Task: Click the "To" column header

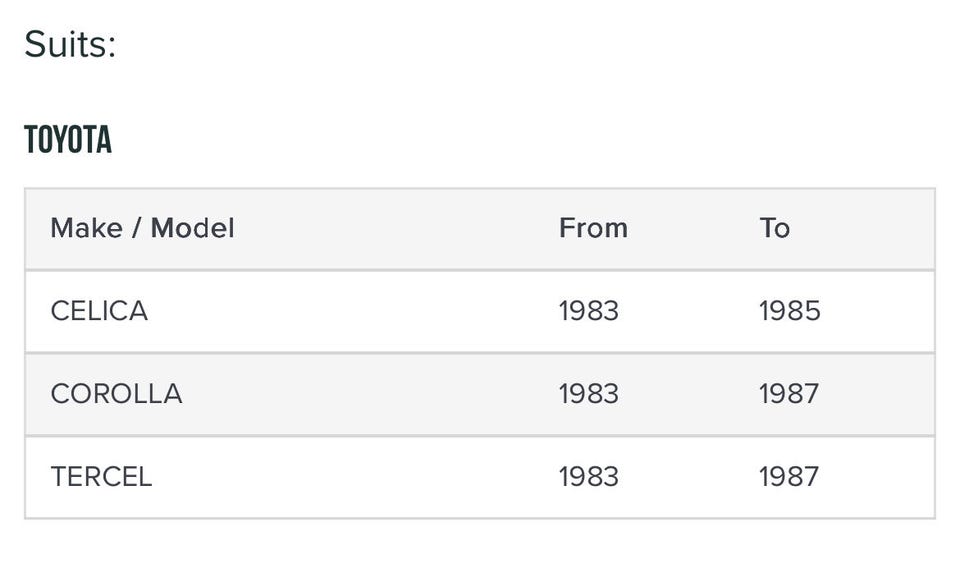Action: click(x=774, y=228)
